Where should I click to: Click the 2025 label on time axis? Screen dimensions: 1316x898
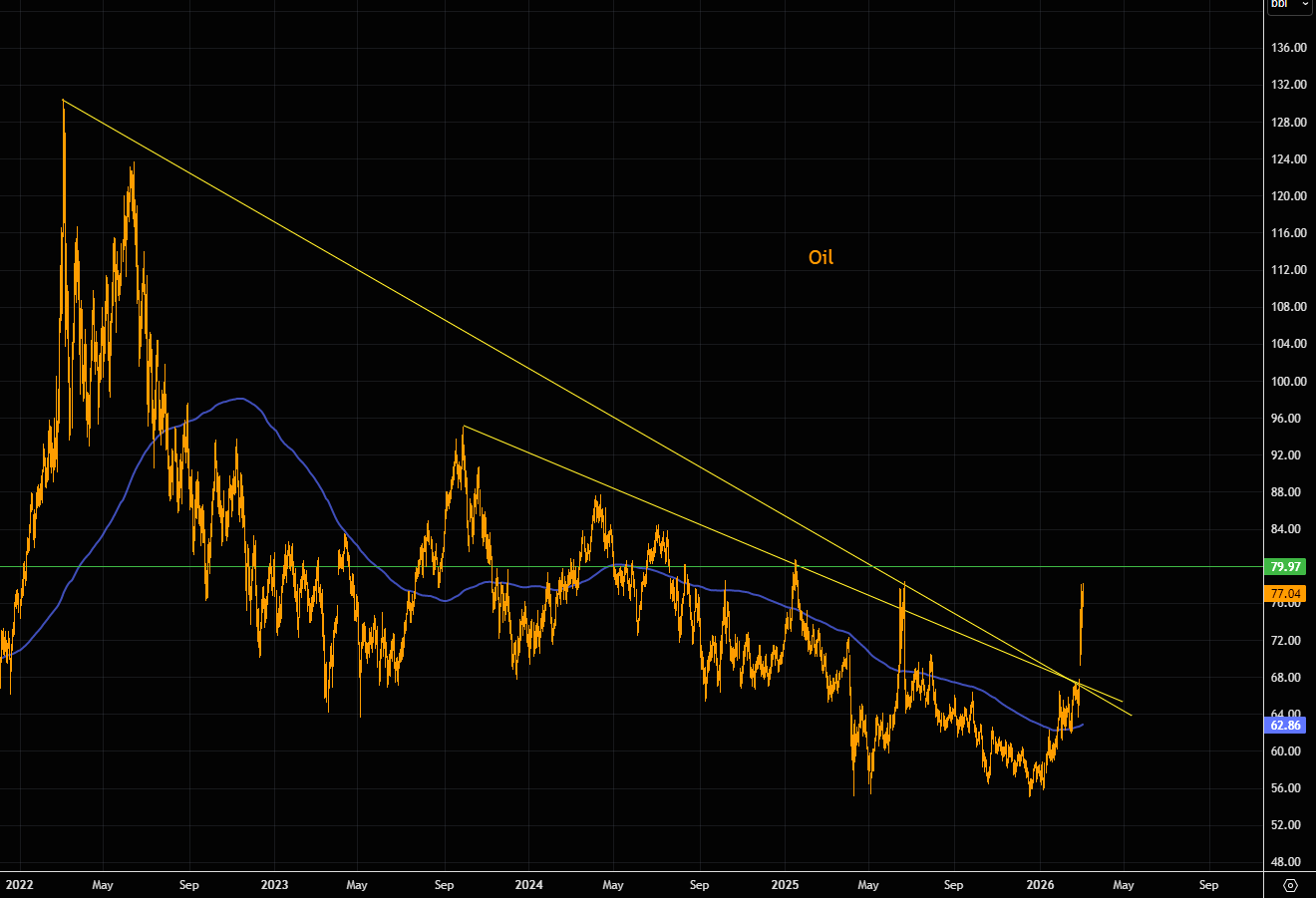pos(785,885)
